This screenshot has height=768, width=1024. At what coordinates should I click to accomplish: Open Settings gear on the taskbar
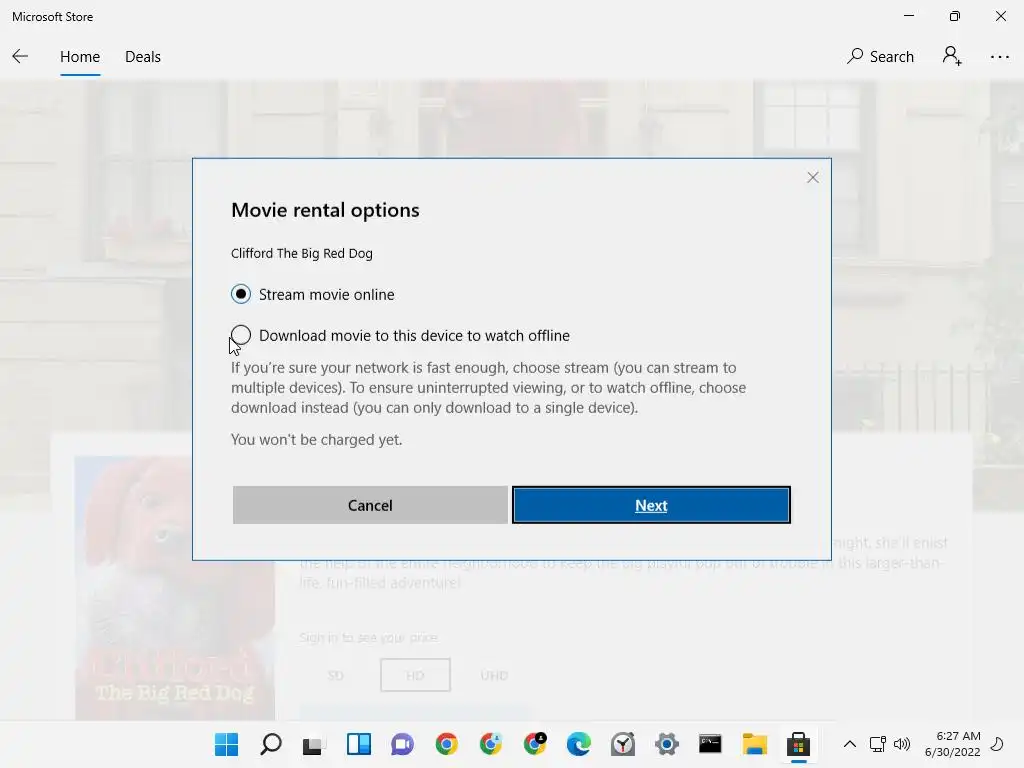point(667,744)
